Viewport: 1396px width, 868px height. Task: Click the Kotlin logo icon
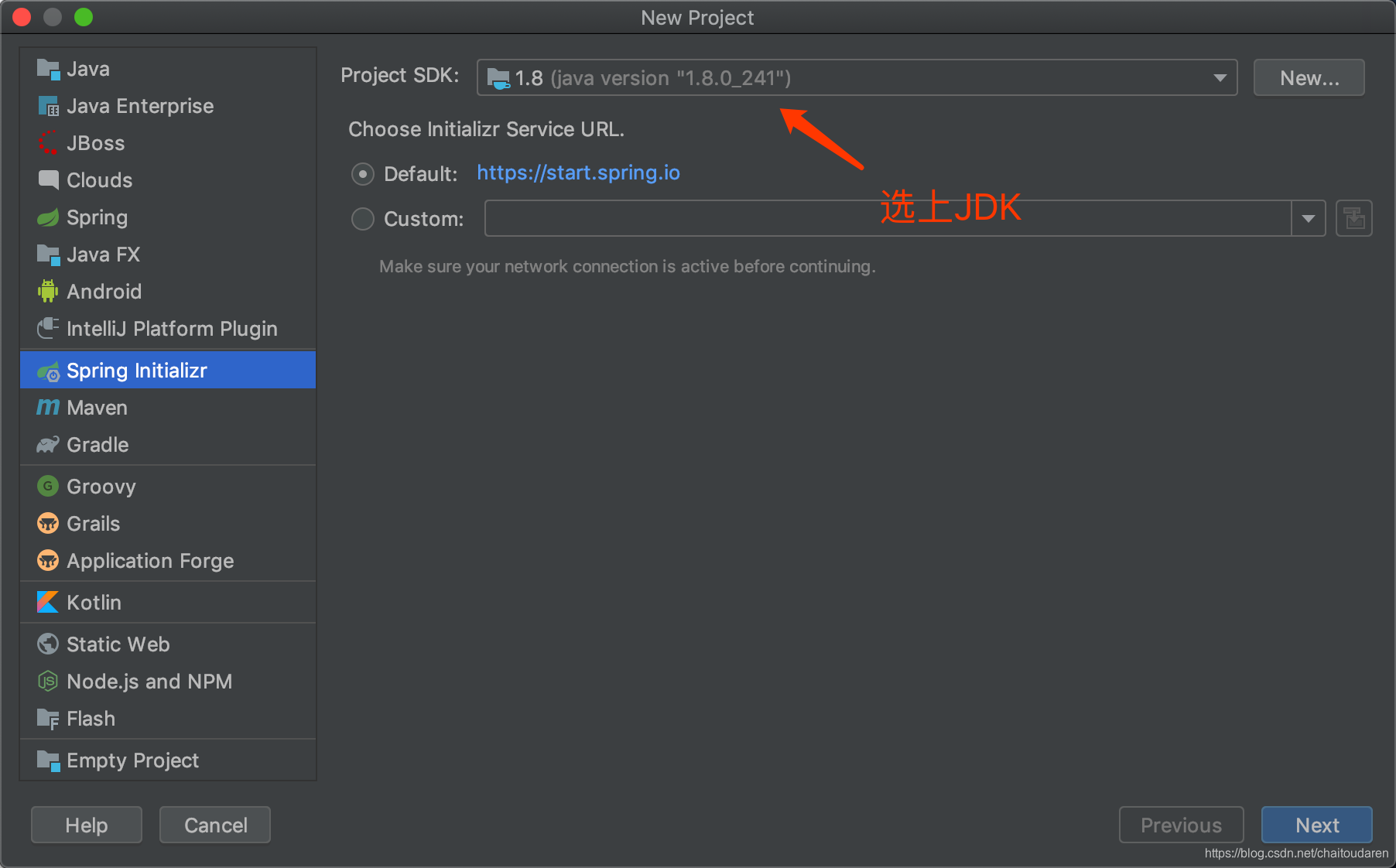48,603
